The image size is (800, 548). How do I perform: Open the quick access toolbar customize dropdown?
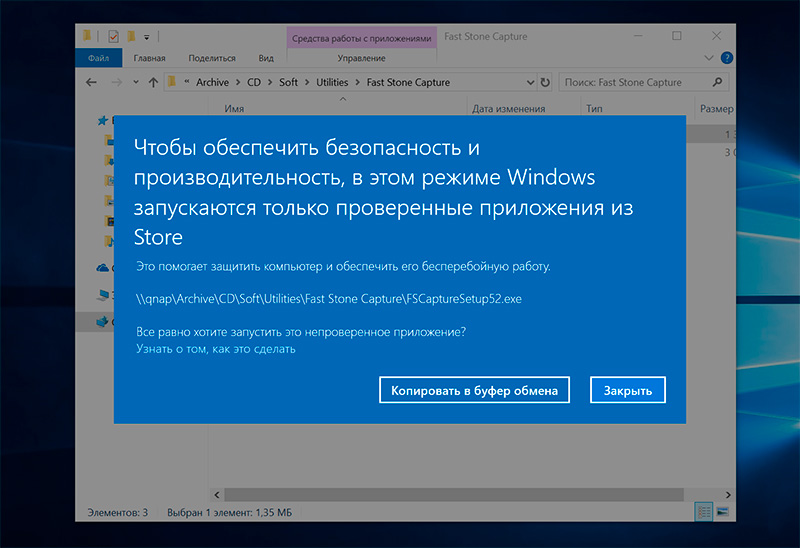pos(147,37)
